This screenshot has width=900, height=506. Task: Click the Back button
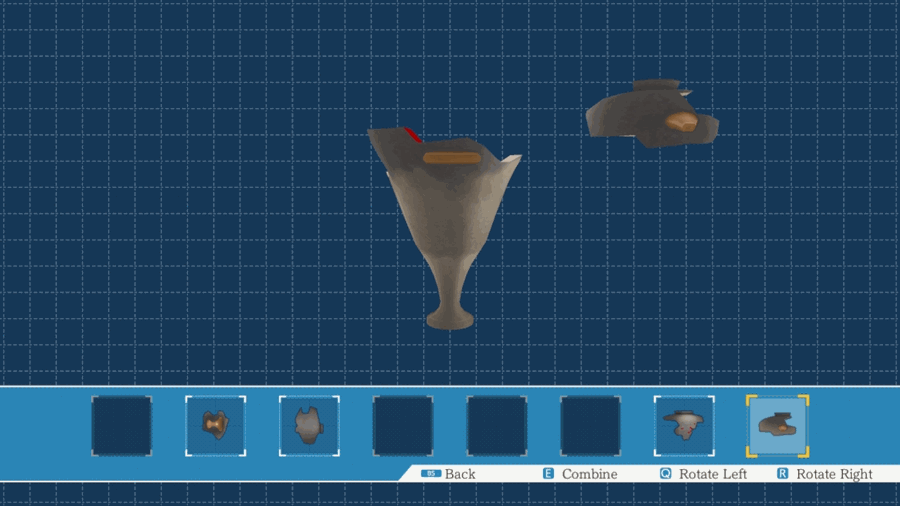point(448,474)
